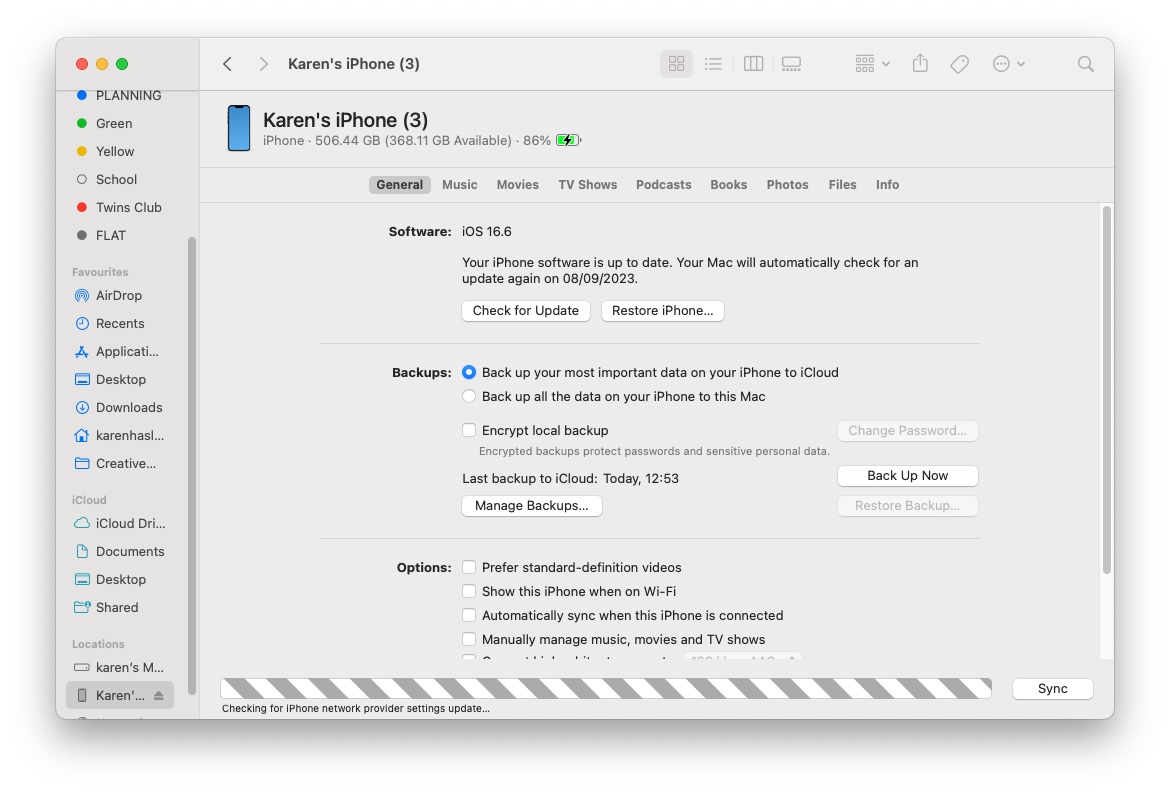Open the group-by dropdown in the toolbar

pyautogui.click(x=871, y=63)
